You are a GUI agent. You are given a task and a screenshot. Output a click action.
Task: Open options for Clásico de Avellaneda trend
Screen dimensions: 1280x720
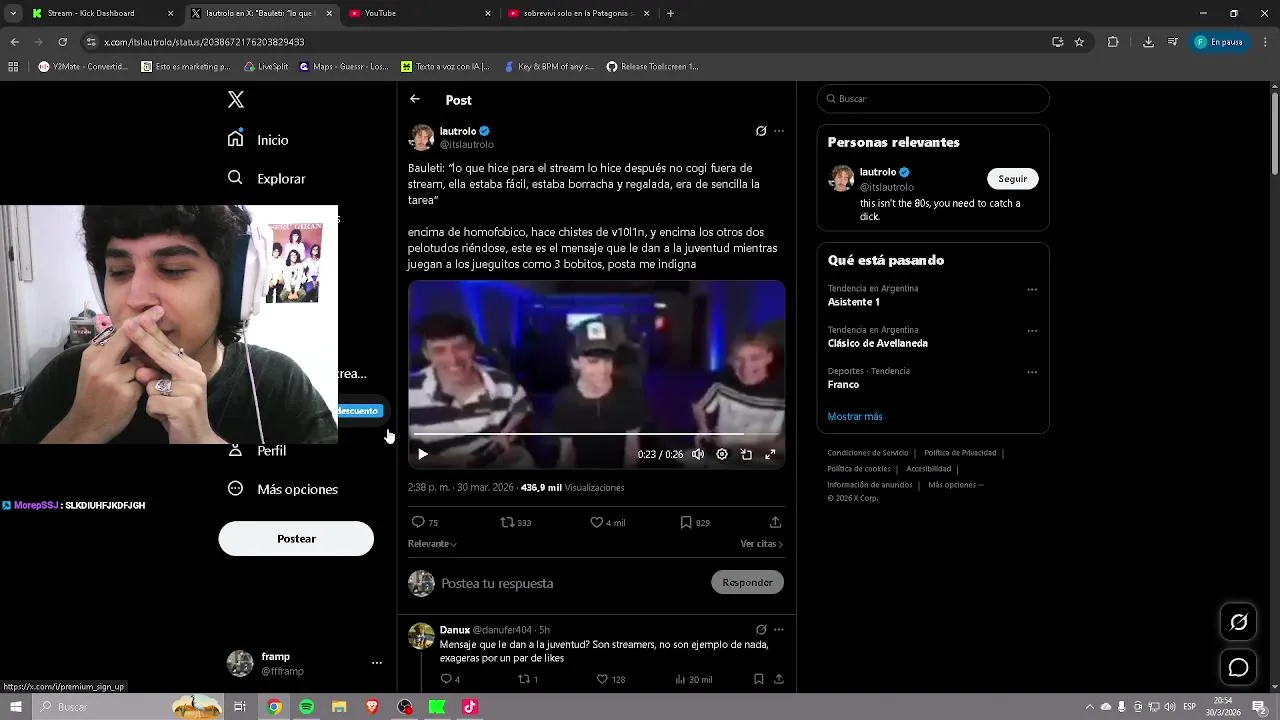(x=1032, y=331)
